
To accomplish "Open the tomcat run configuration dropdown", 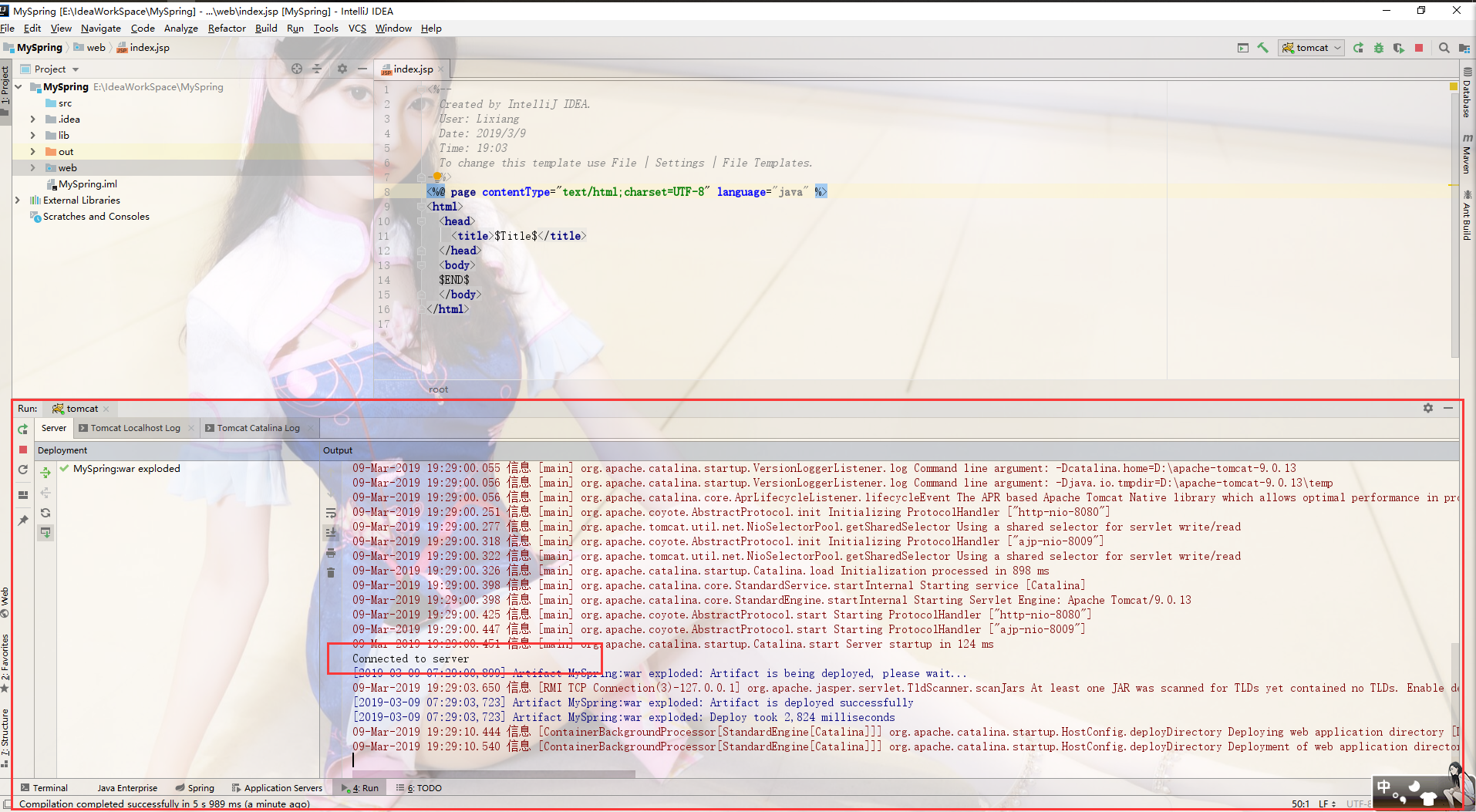I will pos(1312,48).
